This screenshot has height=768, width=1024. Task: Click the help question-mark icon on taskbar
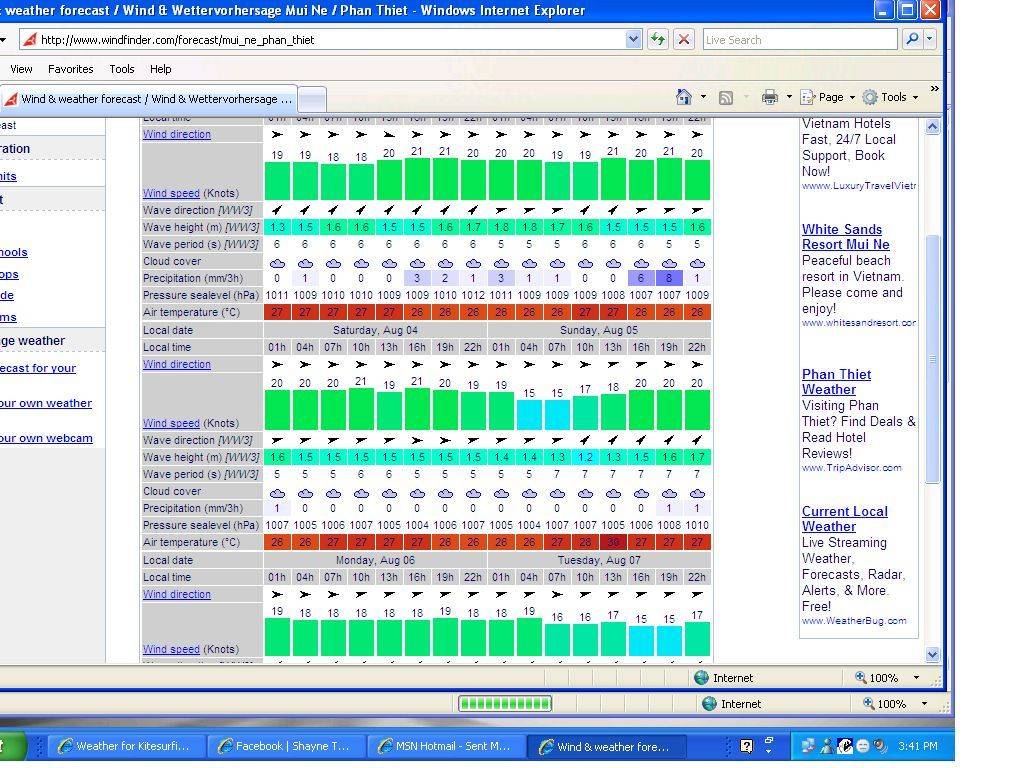coord(746,746)
